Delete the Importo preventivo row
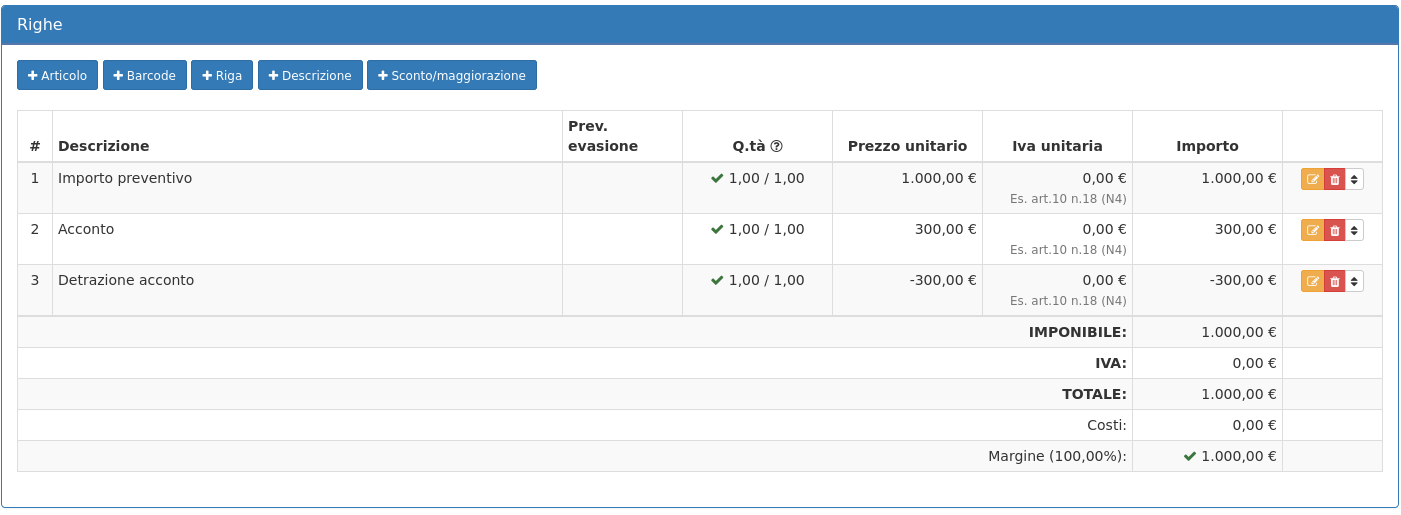1401x515 pixels. pyautogui.click(x=1334, y=179)
